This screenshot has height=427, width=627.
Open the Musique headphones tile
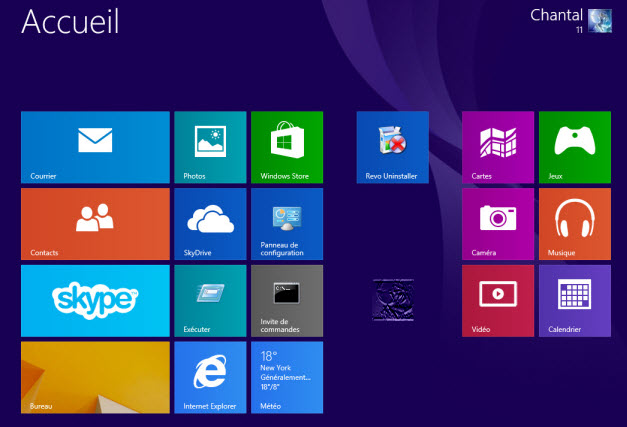click(x=574, y=224)
